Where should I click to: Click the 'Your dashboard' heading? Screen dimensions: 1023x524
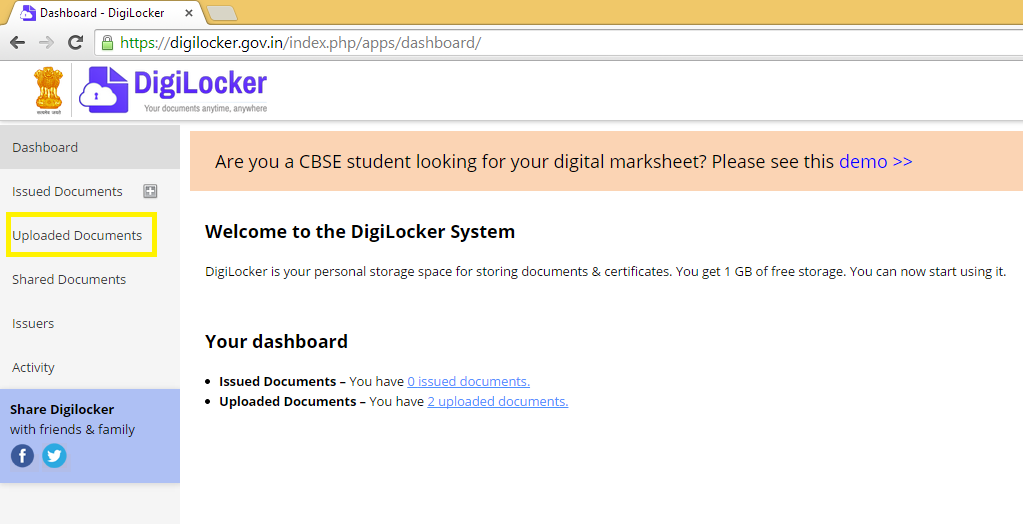tap(277, 341)
